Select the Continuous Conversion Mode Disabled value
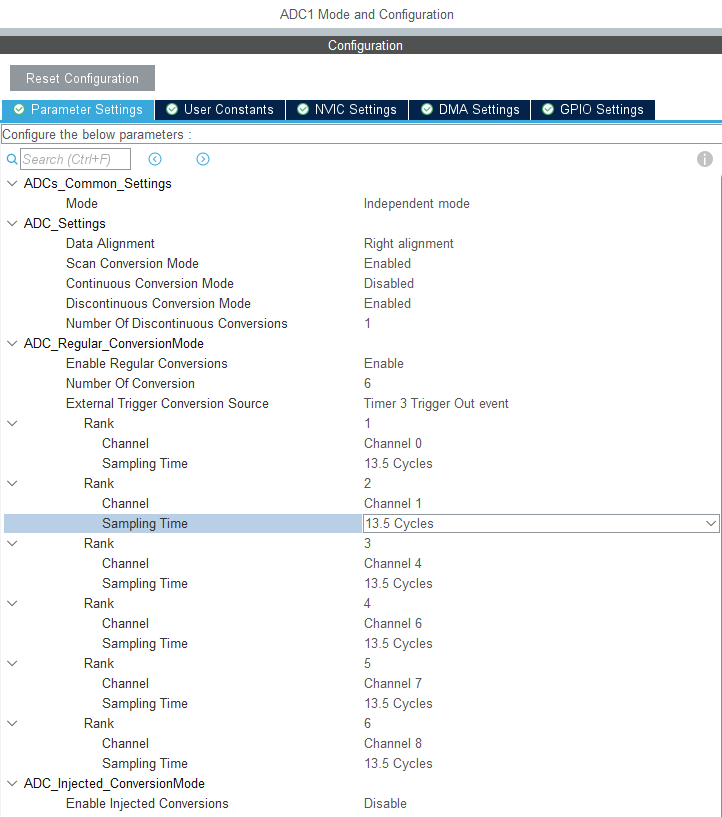This screenshot has width=722, height=817. [x=389, y=283]
